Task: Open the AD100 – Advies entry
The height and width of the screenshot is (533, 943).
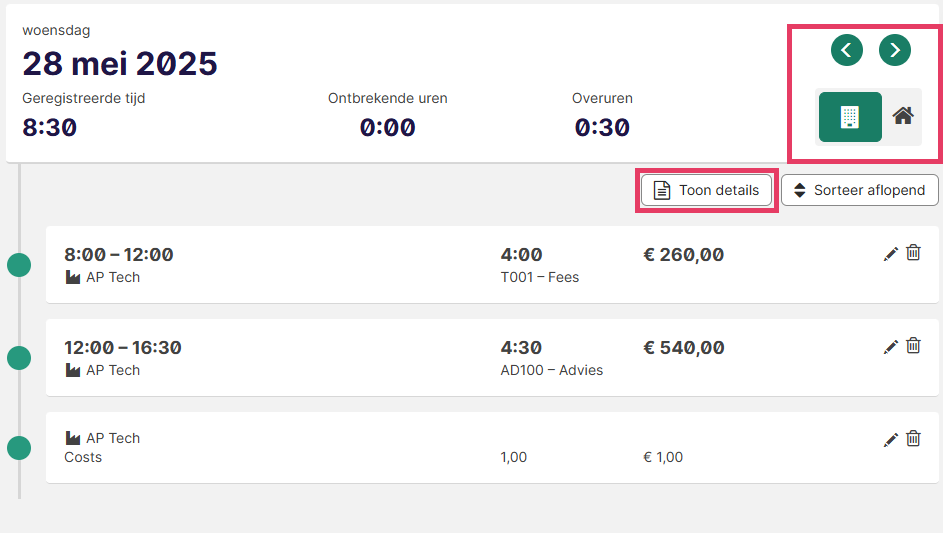Action: pyautogui.click(x=492, y=358)
